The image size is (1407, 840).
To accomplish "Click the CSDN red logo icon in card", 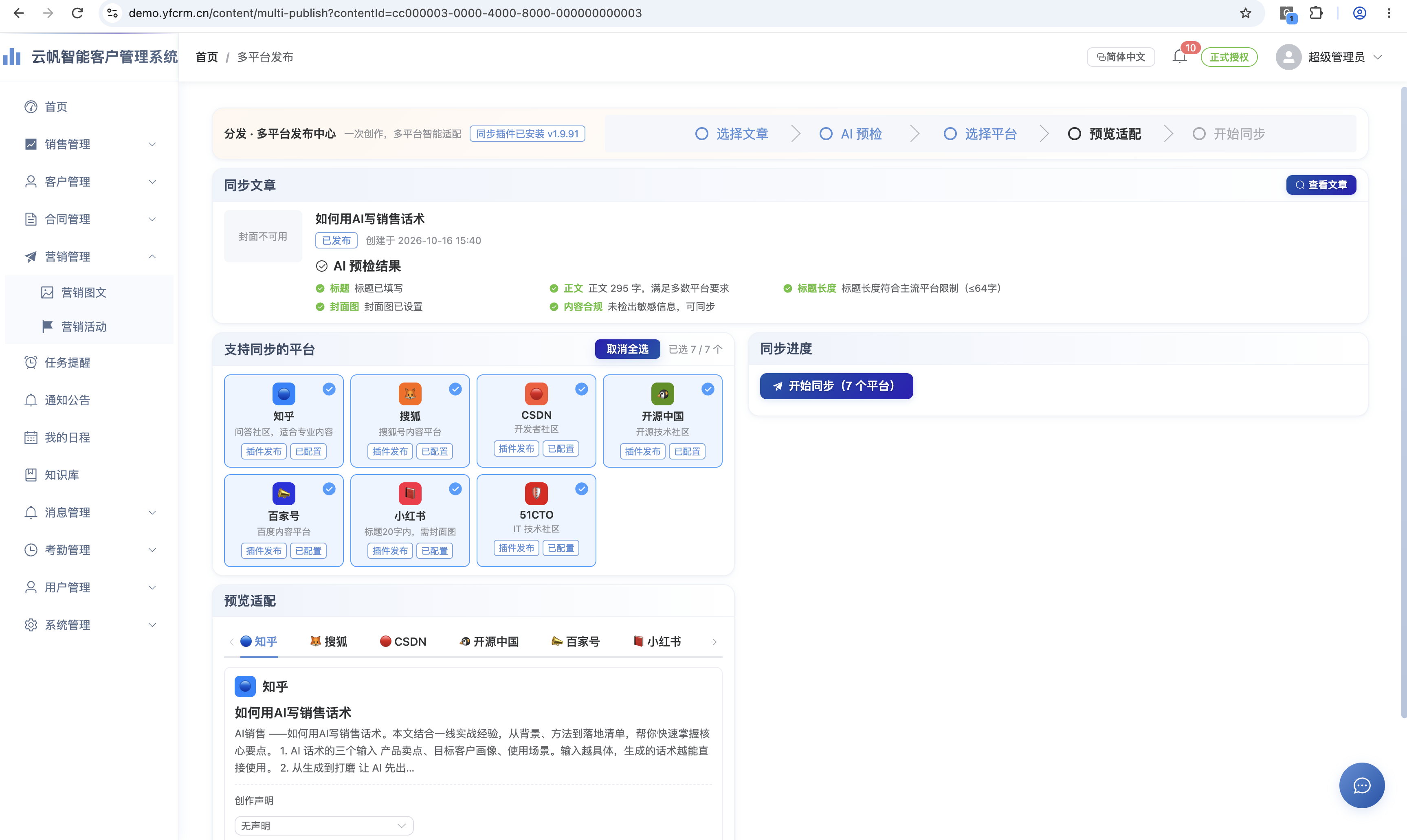I will 536,394.
